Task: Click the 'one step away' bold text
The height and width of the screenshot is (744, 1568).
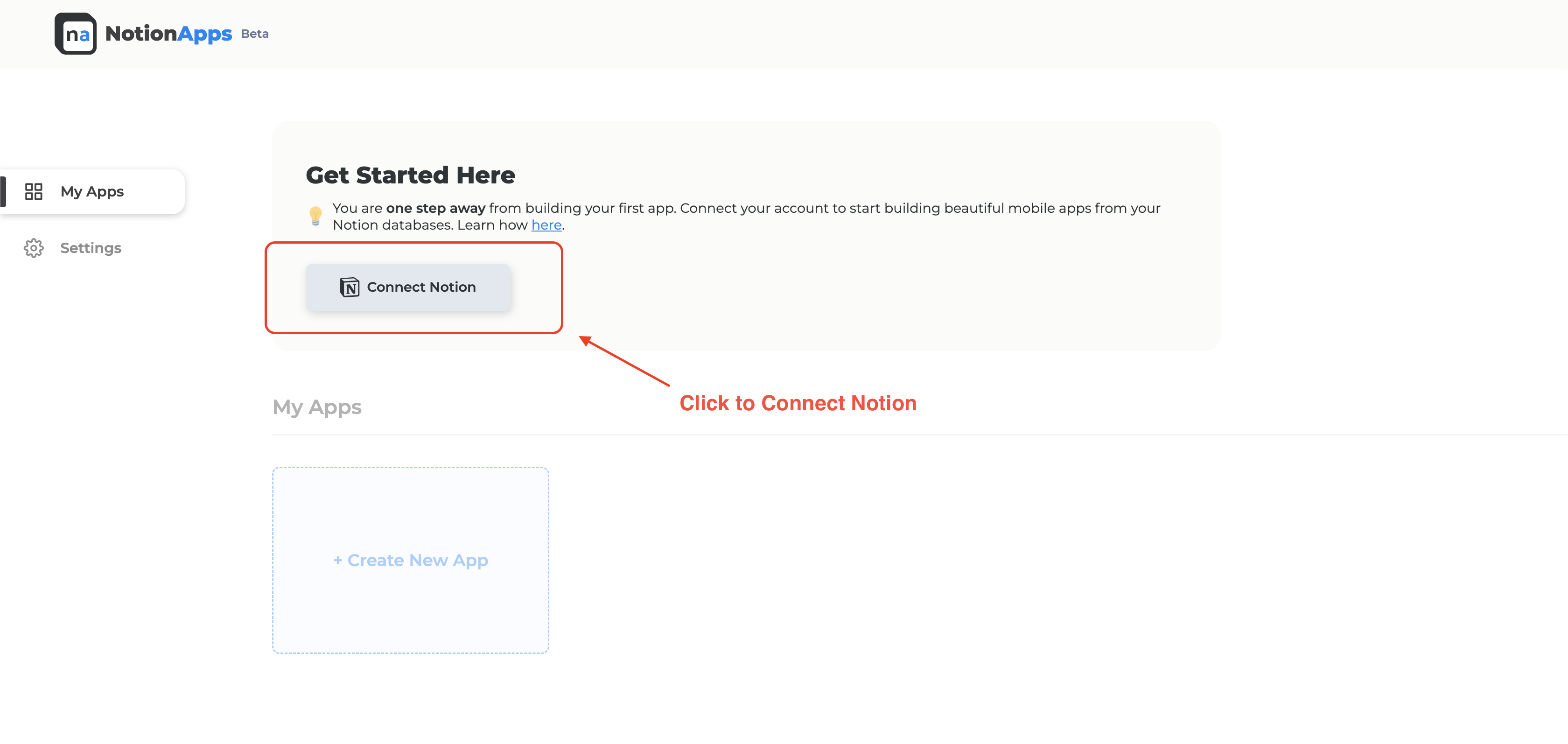Action: pos(435,208)
